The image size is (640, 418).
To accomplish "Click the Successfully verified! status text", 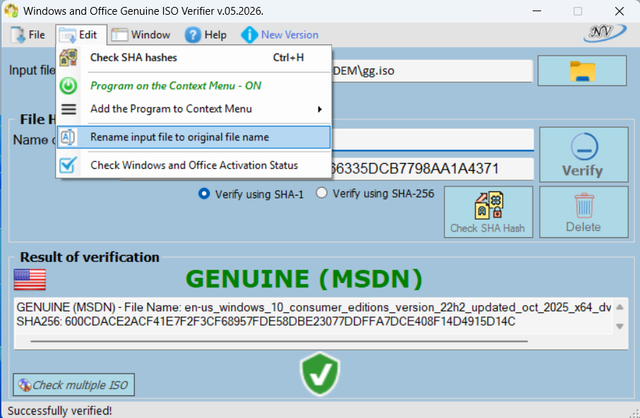I will 60,410.
